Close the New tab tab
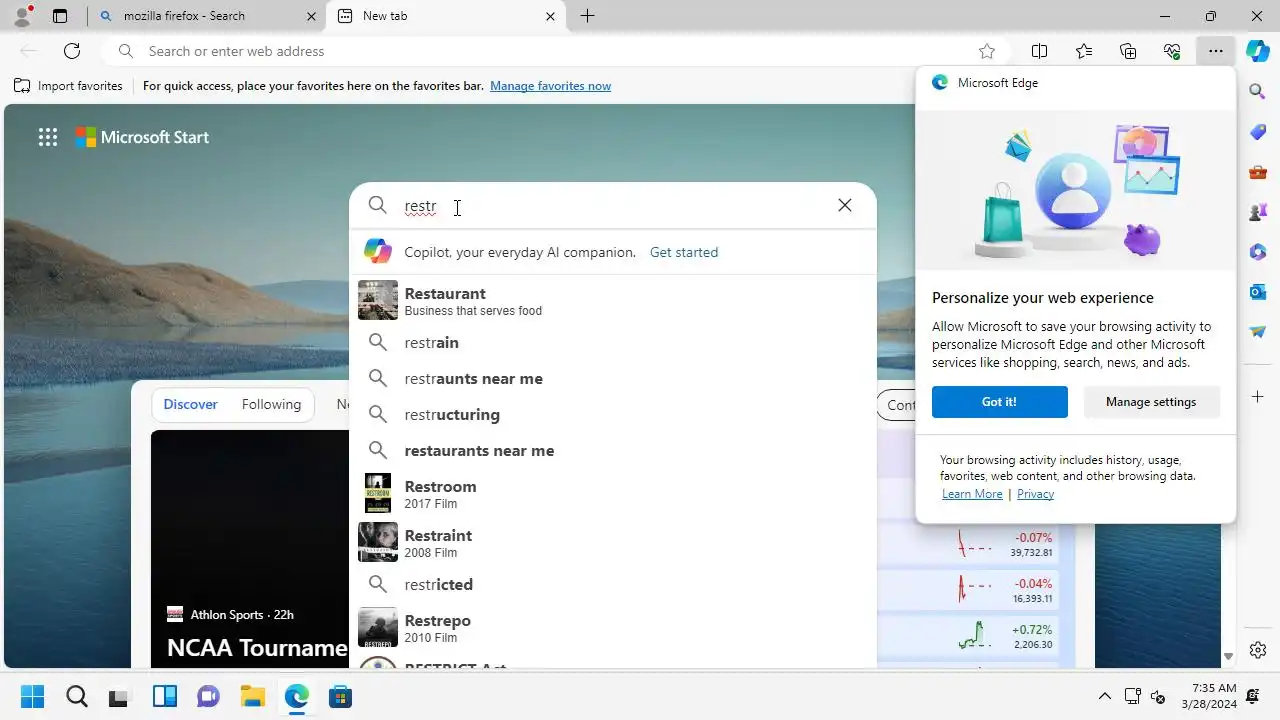The image size is (1280, 720). click(551, 16)
